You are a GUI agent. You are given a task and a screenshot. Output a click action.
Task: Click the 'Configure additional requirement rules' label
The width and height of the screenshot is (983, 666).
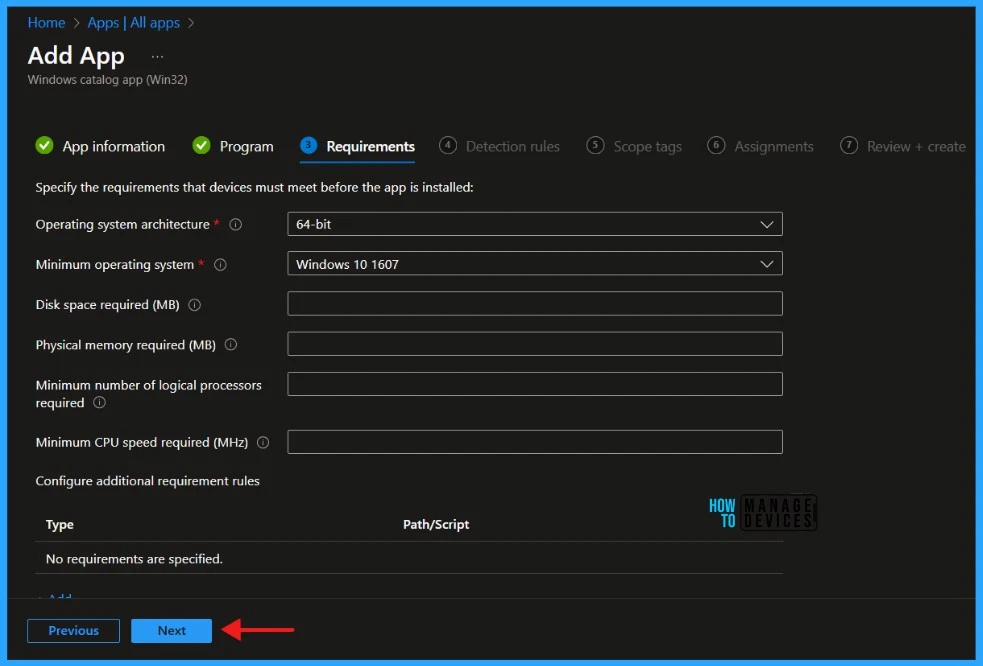point(147,481)
